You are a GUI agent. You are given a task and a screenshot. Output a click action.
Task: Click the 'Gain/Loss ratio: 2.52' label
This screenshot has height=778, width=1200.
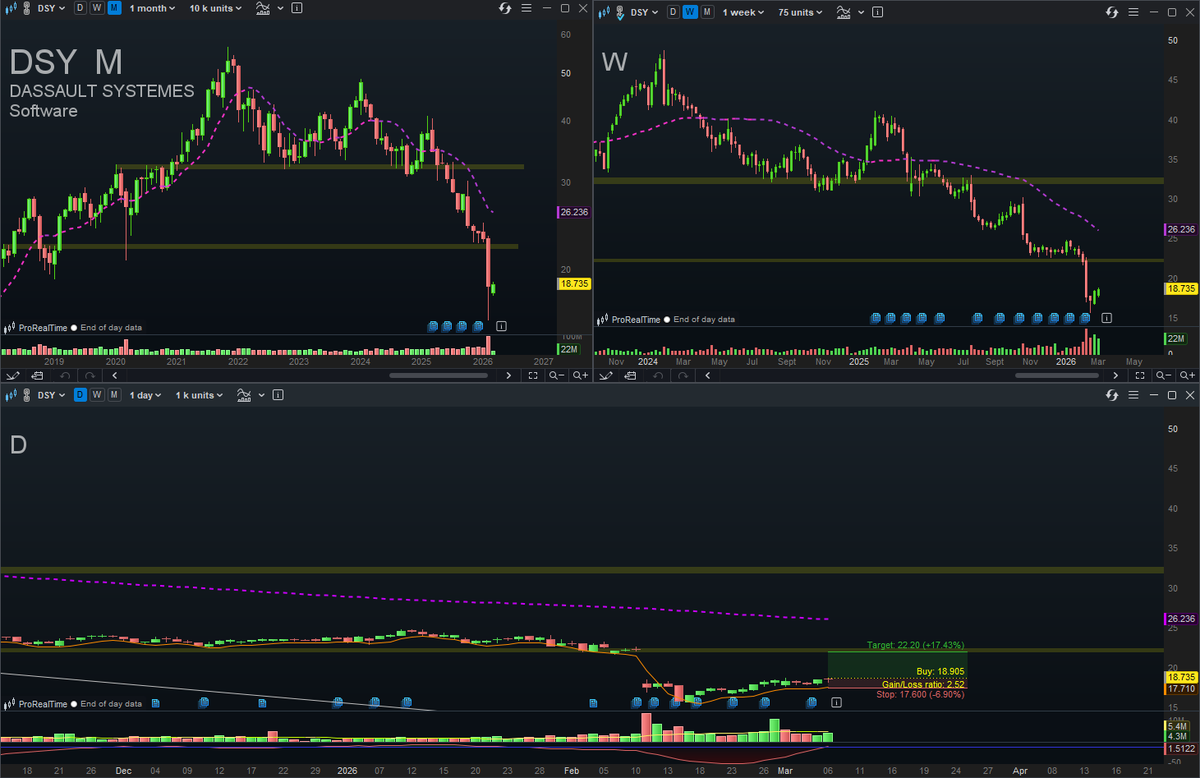point(923,683)
